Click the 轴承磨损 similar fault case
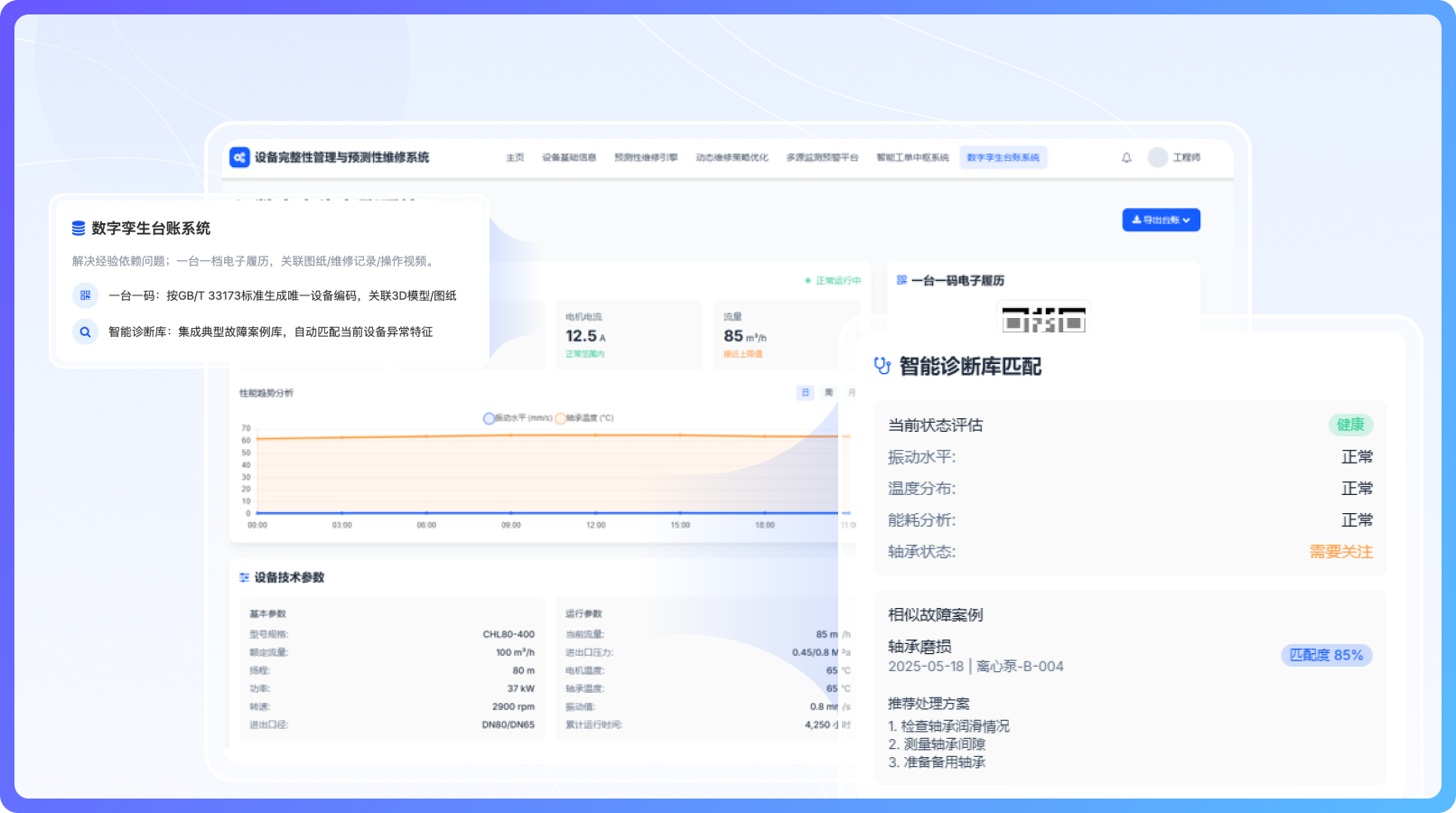 [x=919, y=646]
